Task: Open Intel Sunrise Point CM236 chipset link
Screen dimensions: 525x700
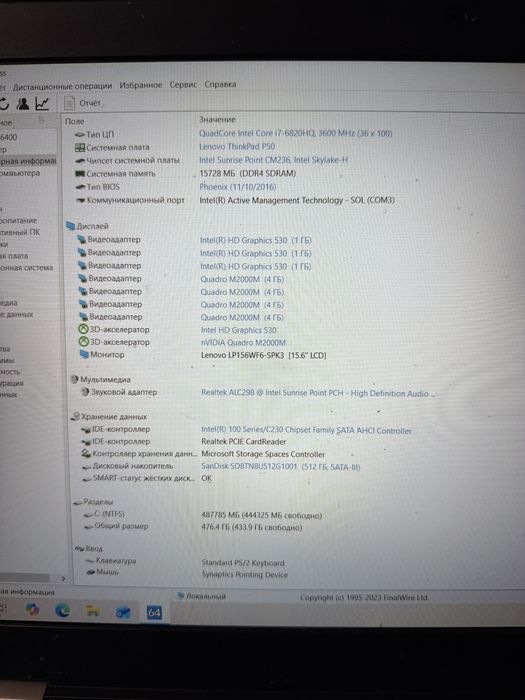Action: (x=274, y=160)
